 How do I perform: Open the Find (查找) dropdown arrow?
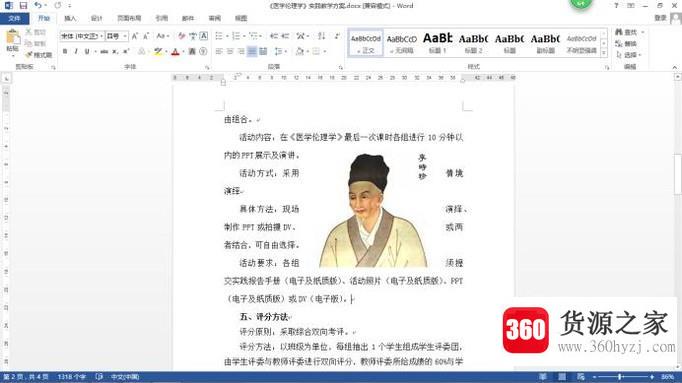pos(643,32)
